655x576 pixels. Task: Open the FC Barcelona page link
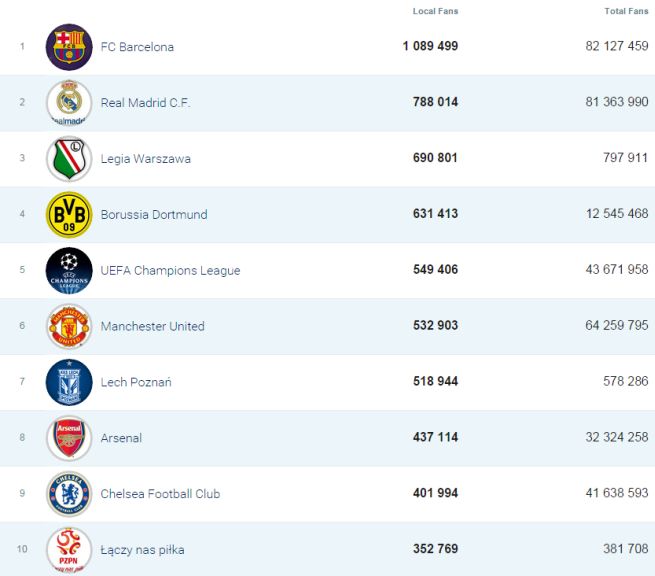(x=137, y=47)
